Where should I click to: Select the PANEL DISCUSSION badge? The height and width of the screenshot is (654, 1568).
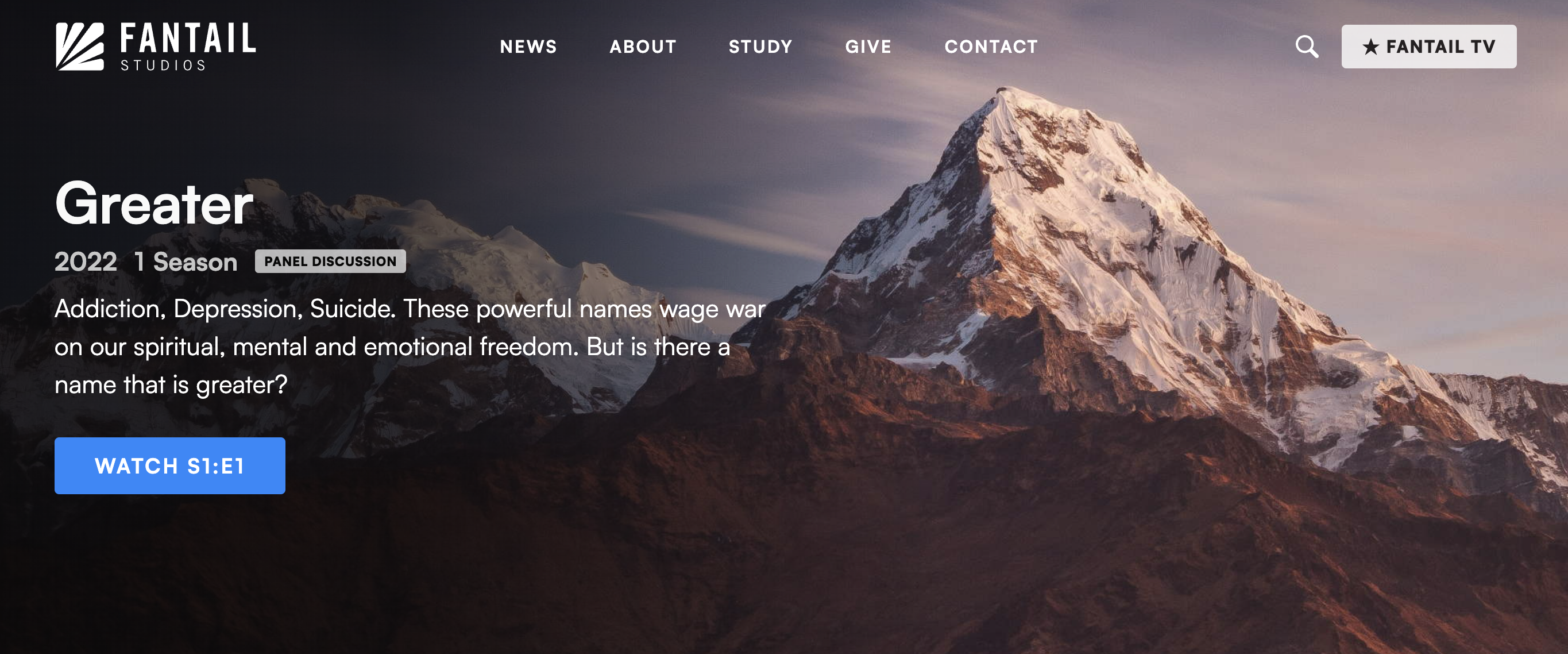pyautogui.click(x=330, y=261)
